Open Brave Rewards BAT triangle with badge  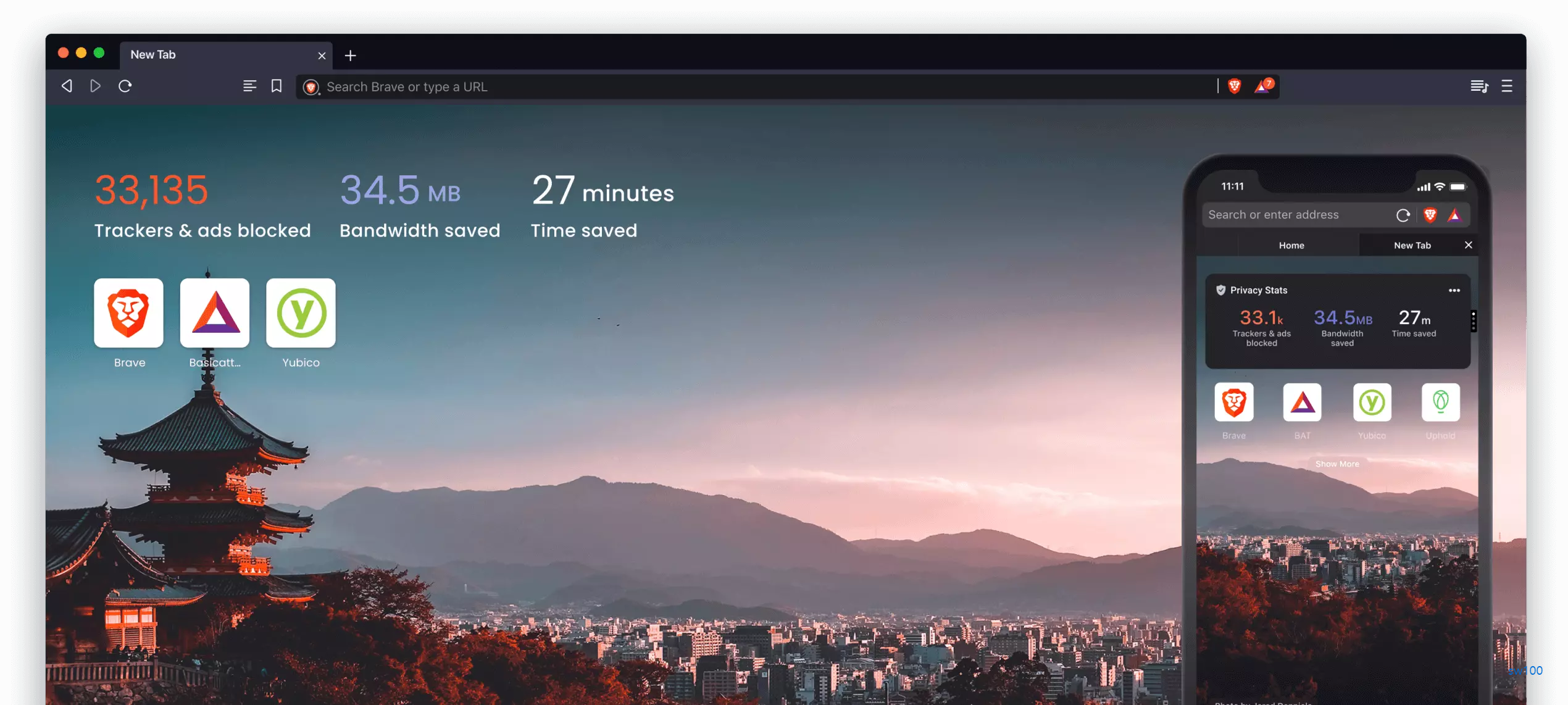click(1263, 86)
